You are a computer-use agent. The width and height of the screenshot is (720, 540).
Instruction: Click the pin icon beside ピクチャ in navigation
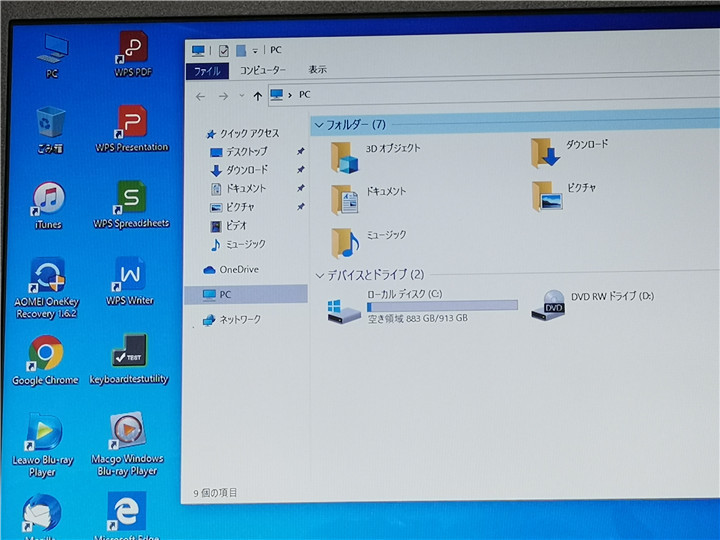click(300, 207)
